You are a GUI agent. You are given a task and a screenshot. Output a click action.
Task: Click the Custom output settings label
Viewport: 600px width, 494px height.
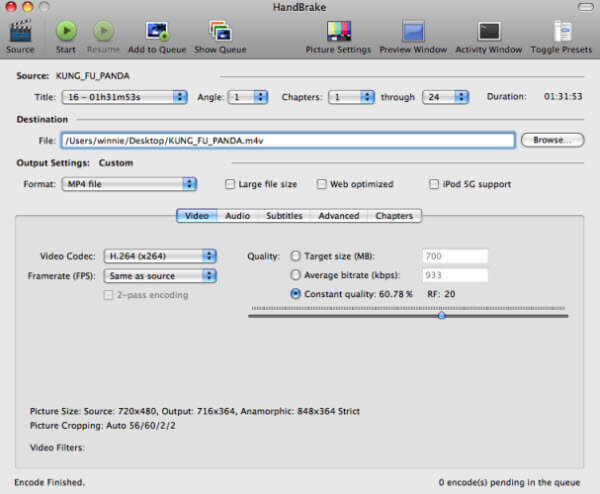click(116, 163)
